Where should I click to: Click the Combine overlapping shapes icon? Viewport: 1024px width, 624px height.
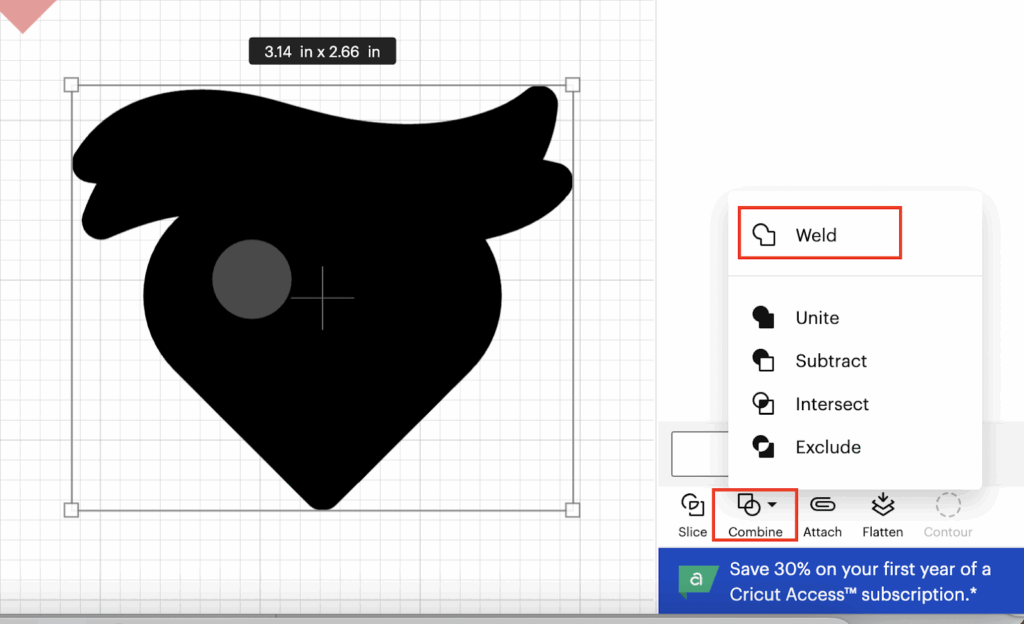click(x=747, y=505)
